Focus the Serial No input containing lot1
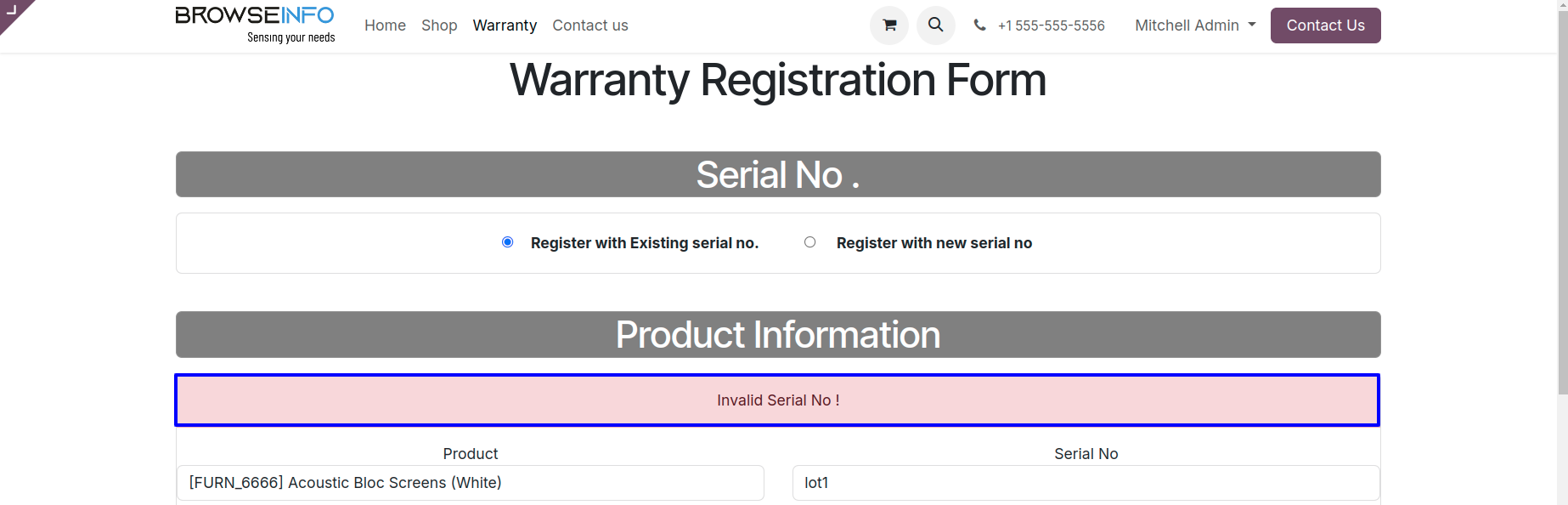Viewport: 1568px width, 505px height. point(1086,483)
